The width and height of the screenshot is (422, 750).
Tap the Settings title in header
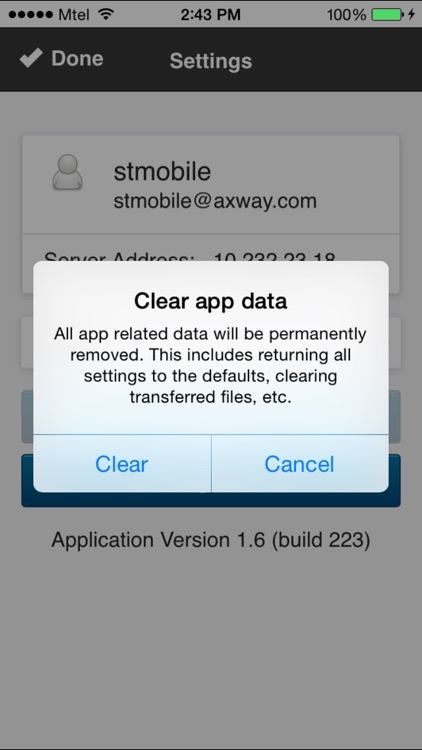click(211, 61)
